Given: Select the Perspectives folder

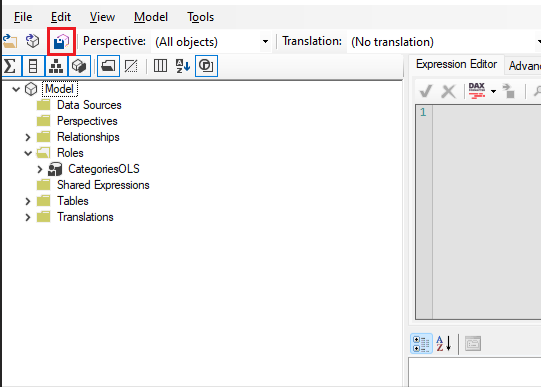Looking at the screenshot, I should pyautogui.click(x=87, y=121).
